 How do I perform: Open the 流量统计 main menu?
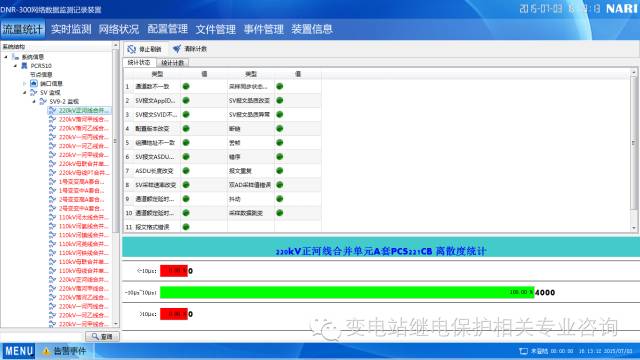point(22,29)
